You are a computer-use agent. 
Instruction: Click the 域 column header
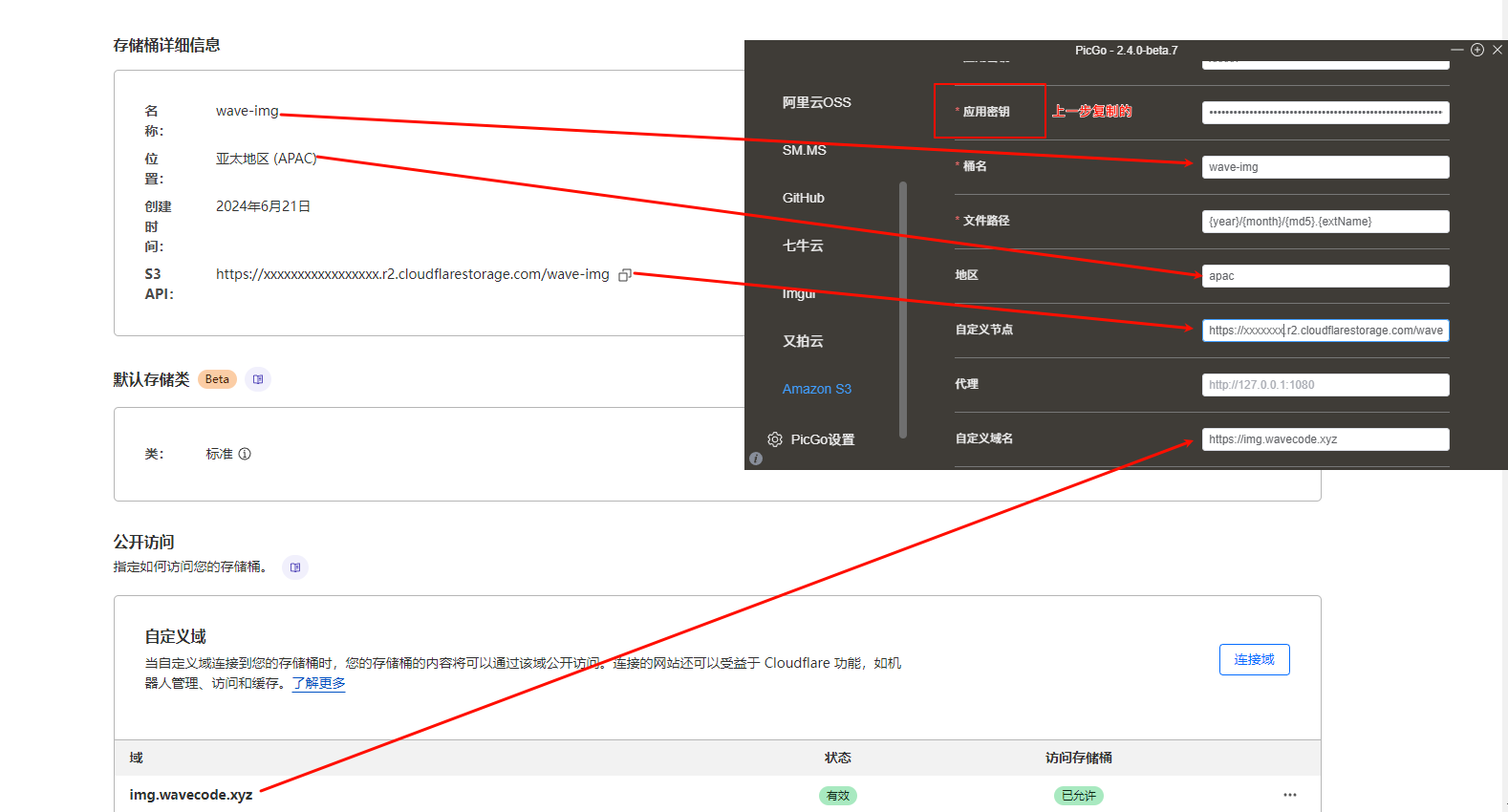(136, 758)
